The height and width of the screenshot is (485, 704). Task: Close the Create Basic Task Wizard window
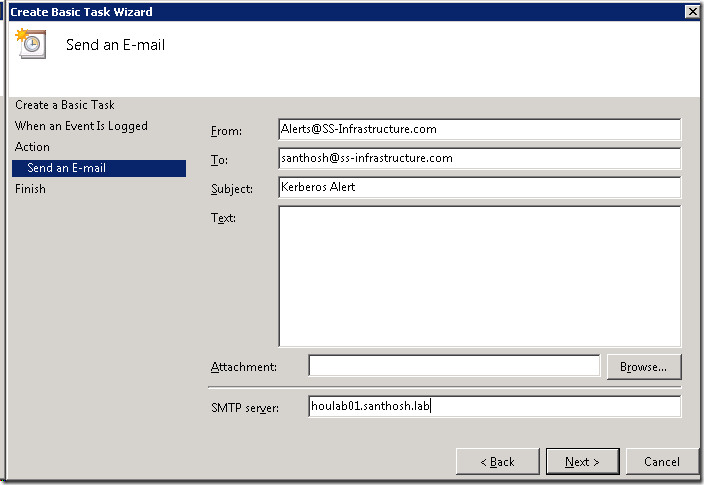point(691,11)
